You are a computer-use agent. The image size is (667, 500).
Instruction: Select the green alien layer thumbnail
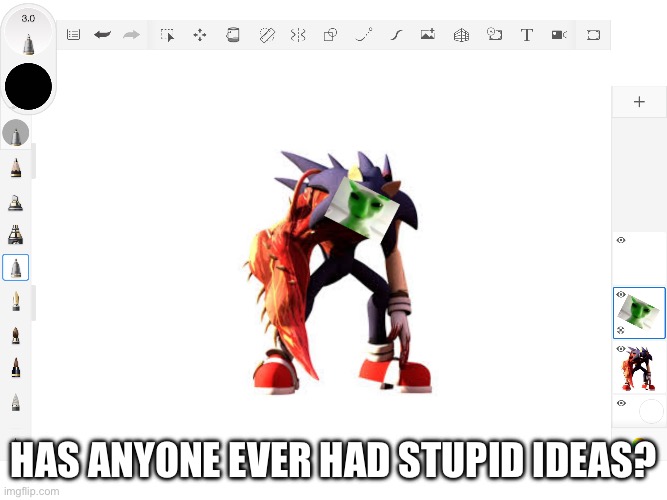[639, 313]
